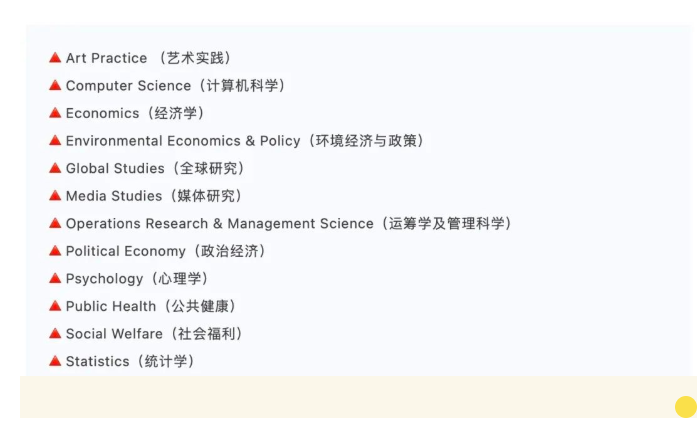This screenshot has height=440, width=697.
Task: Click the Political Economy list item
Action: 166,251
